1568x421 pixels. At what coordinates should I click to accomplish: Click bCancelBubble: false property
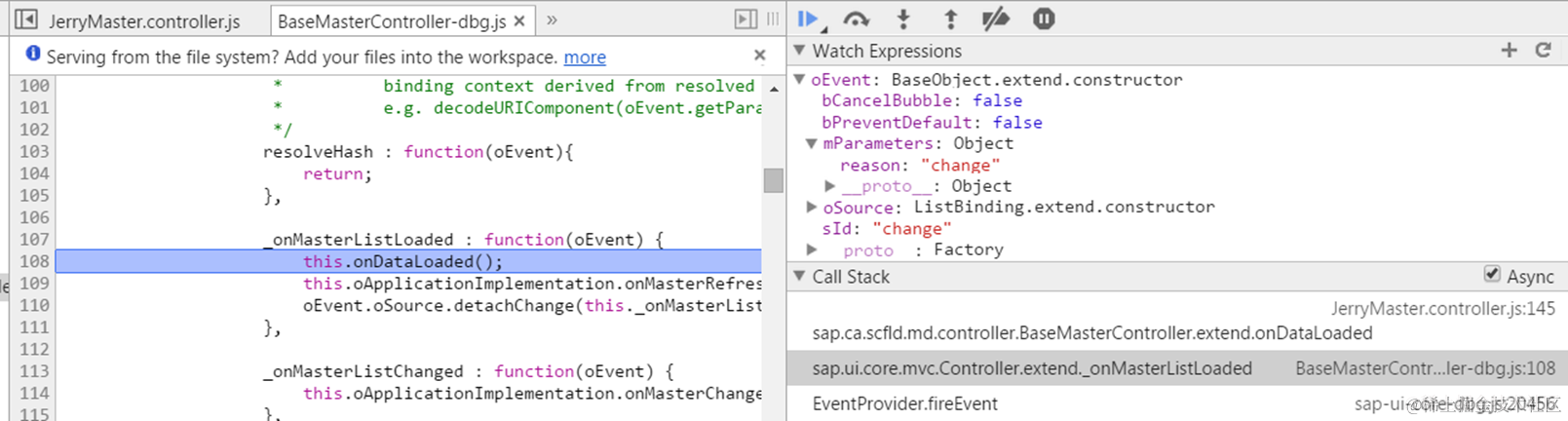pos(922,100)
